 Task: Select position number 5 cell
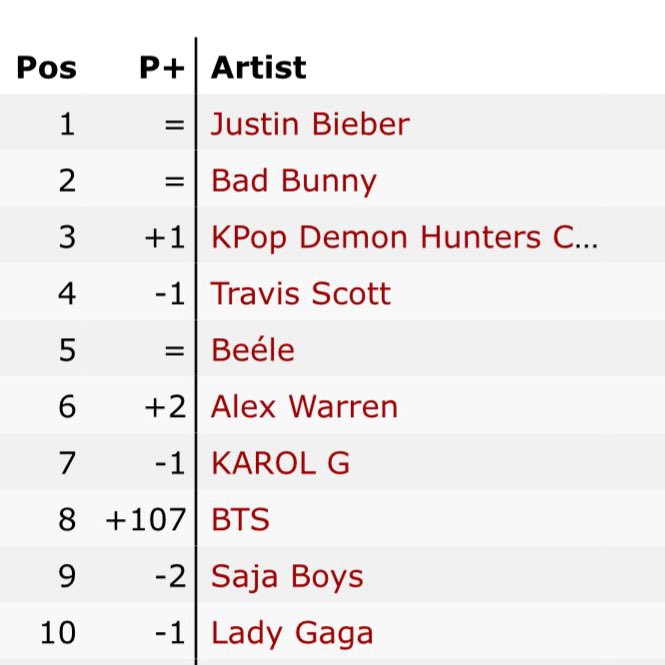pos(67,350)
